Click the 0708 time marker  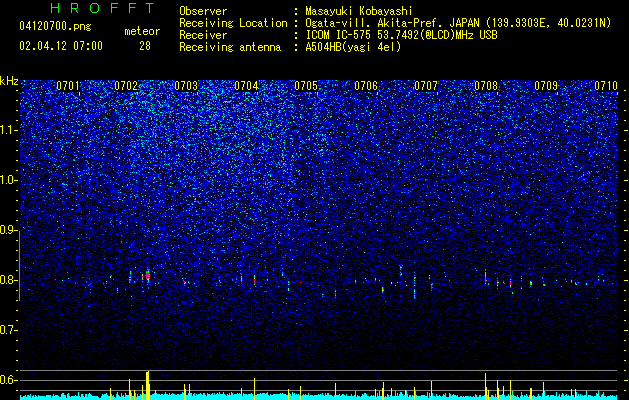pyautogui.click(x=486, y=85)
